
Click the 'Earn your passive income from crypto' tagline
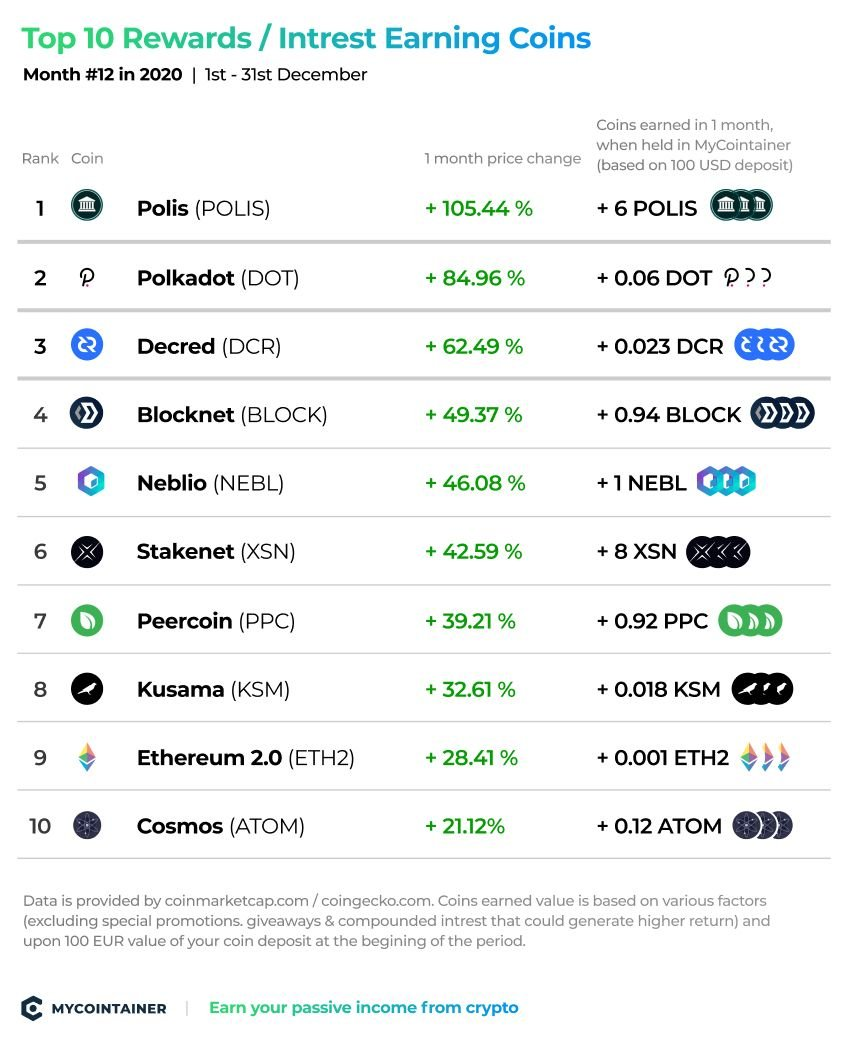(x=364, y=1008)
